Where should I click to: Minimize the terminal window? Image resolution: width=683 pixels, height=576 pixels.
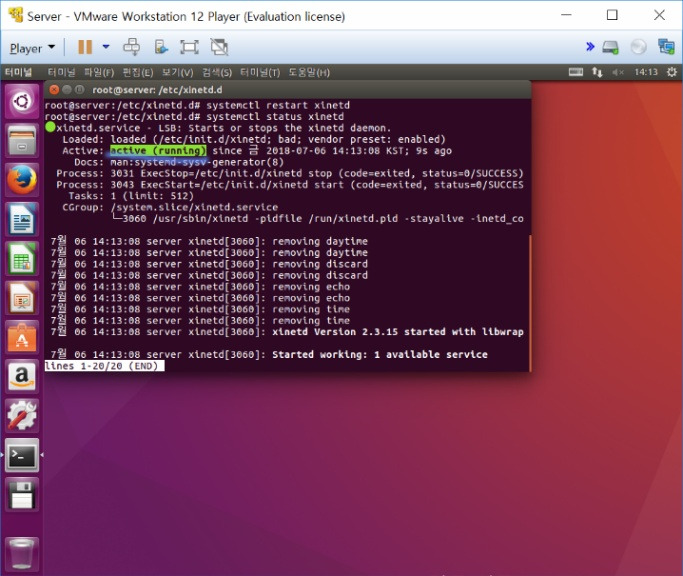click(x=67, y=90)
